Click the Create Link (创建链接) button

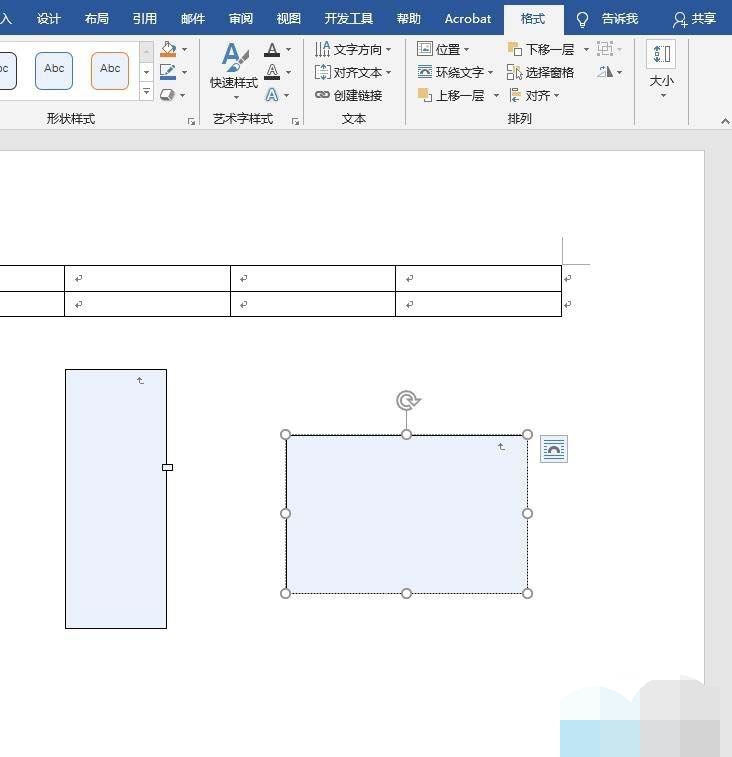(x=349, y=95)
